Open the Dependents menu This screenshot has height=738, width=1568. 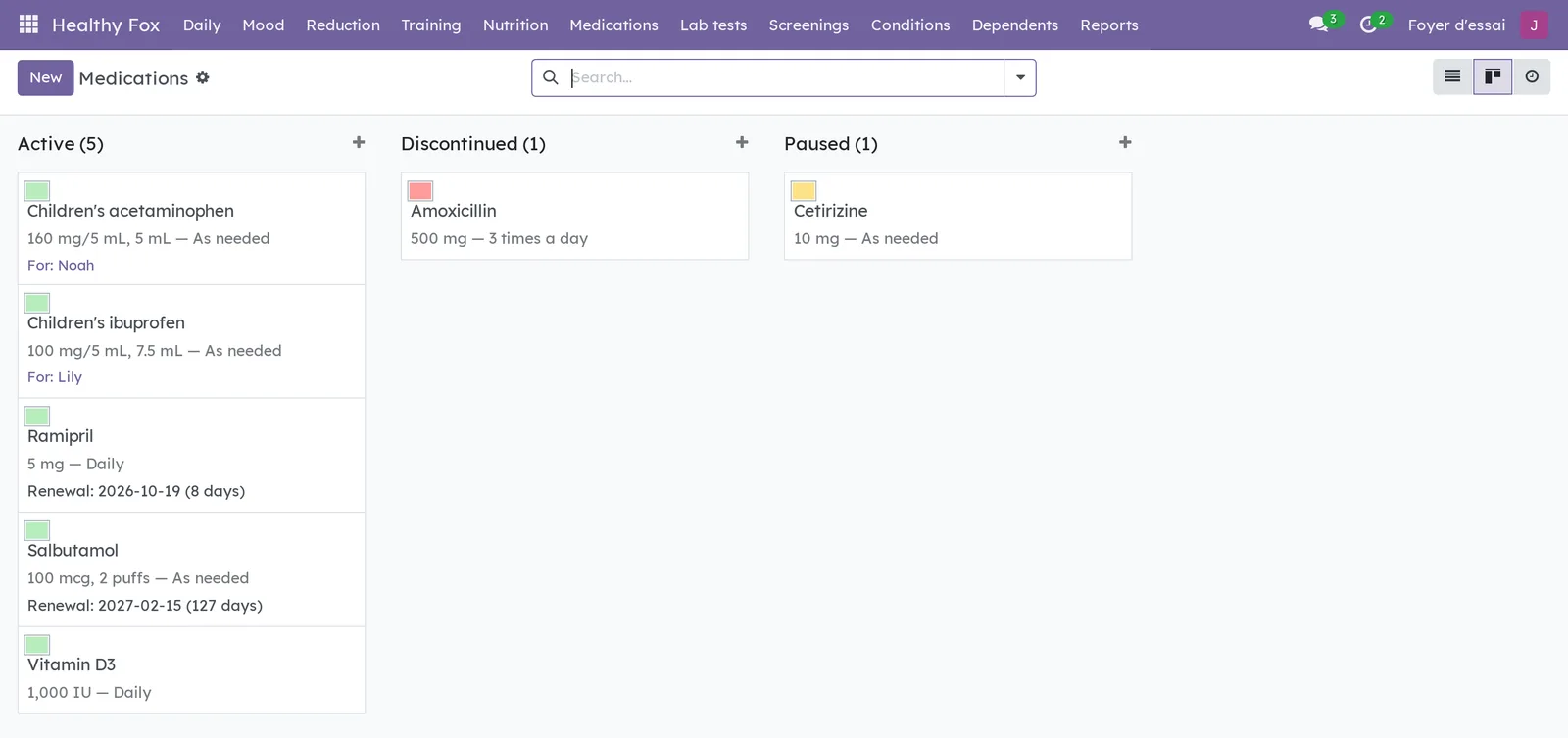(1015, 25)
